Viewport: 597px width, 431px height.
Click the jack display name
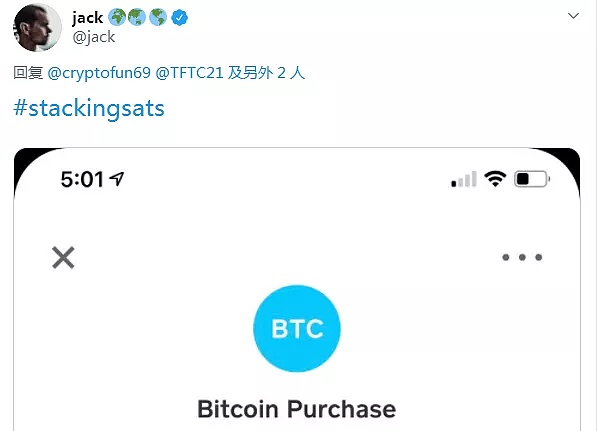pos(88,18)
